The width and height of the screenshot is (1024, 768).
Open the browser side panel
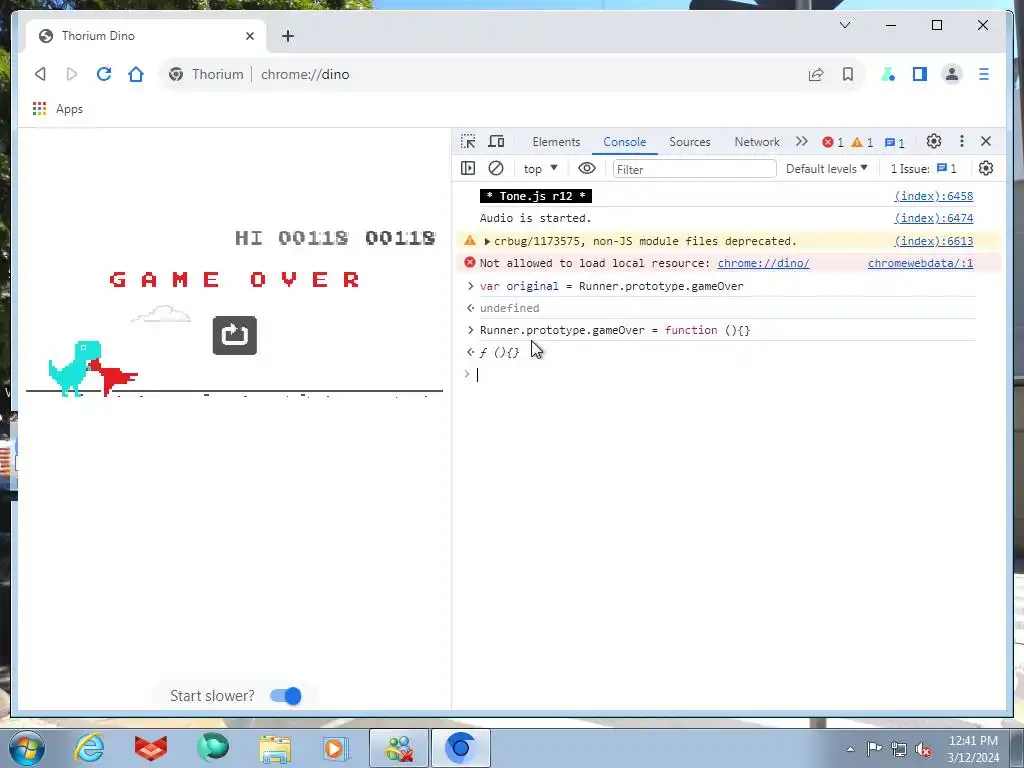pyautogui.click(x=920, y=74)
